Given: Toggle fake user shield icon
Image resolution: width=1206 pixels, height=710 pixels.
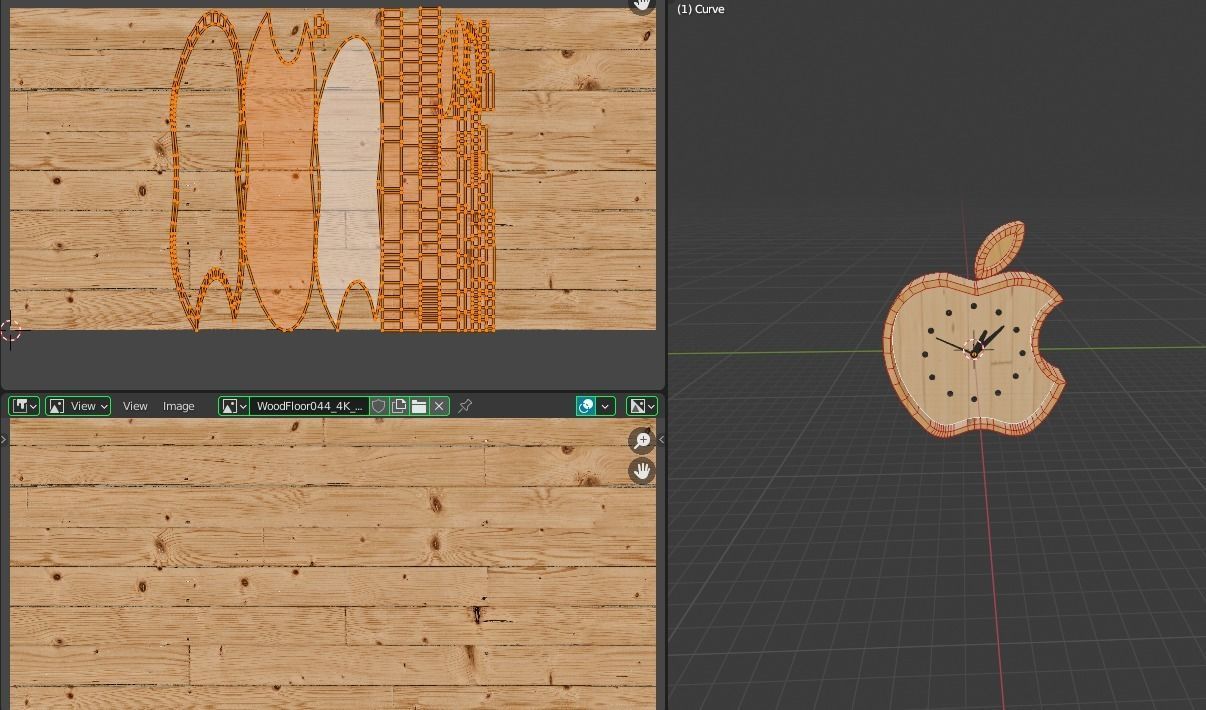Looking at the screenshot, I should pos(379,406).
